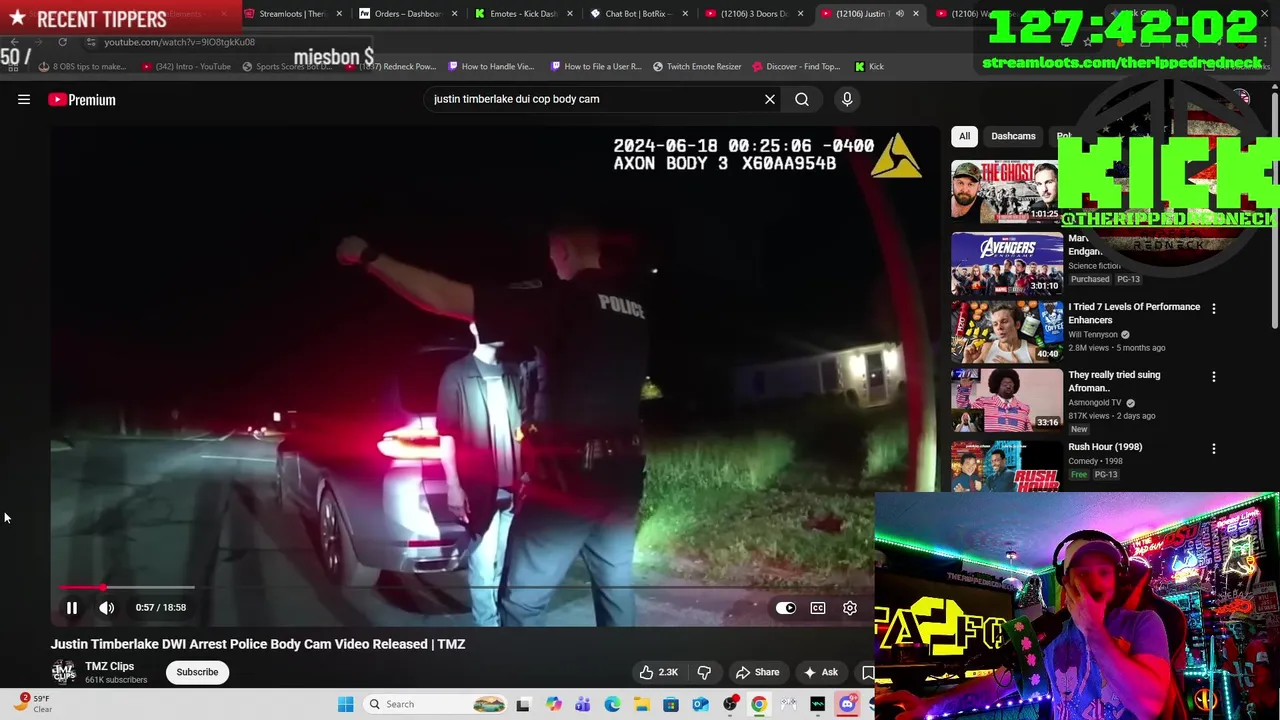Open the player settings gear

(850, 607)
